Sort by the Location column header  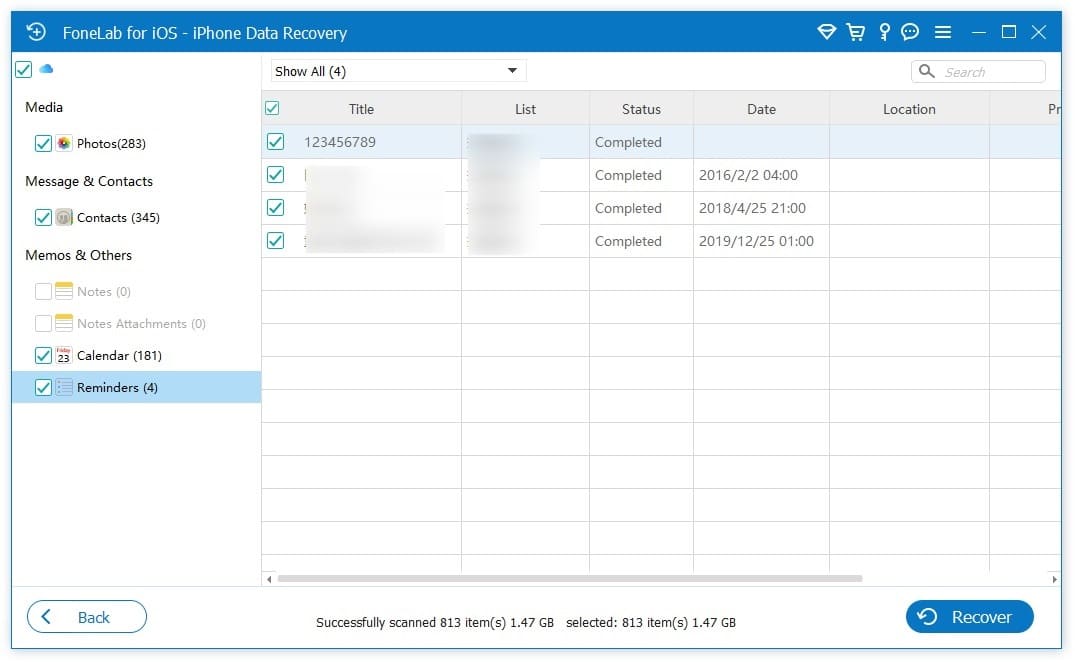tap(909, 108)
